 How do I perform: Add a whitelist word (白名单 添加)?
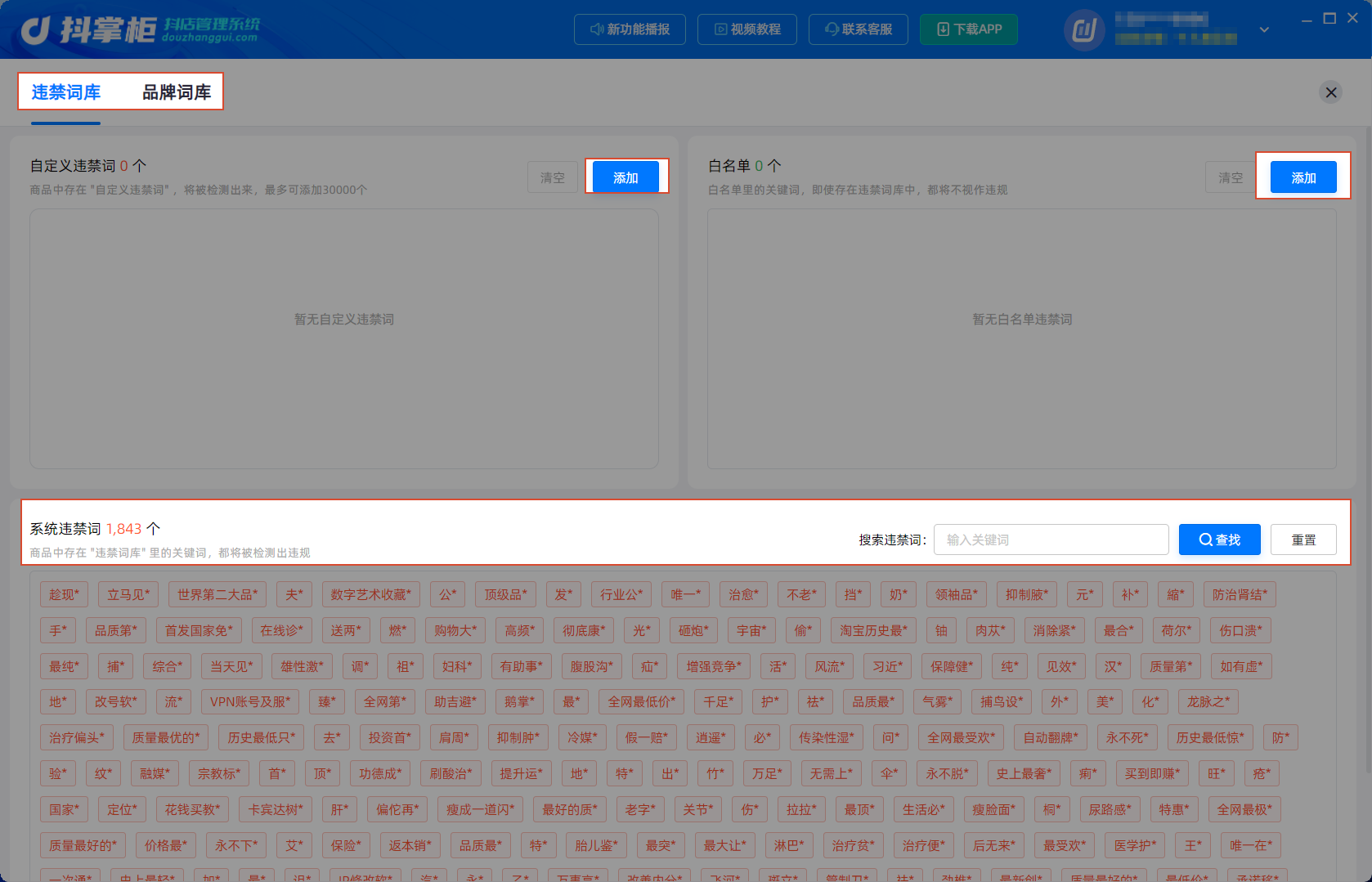tap(1303, 177)
